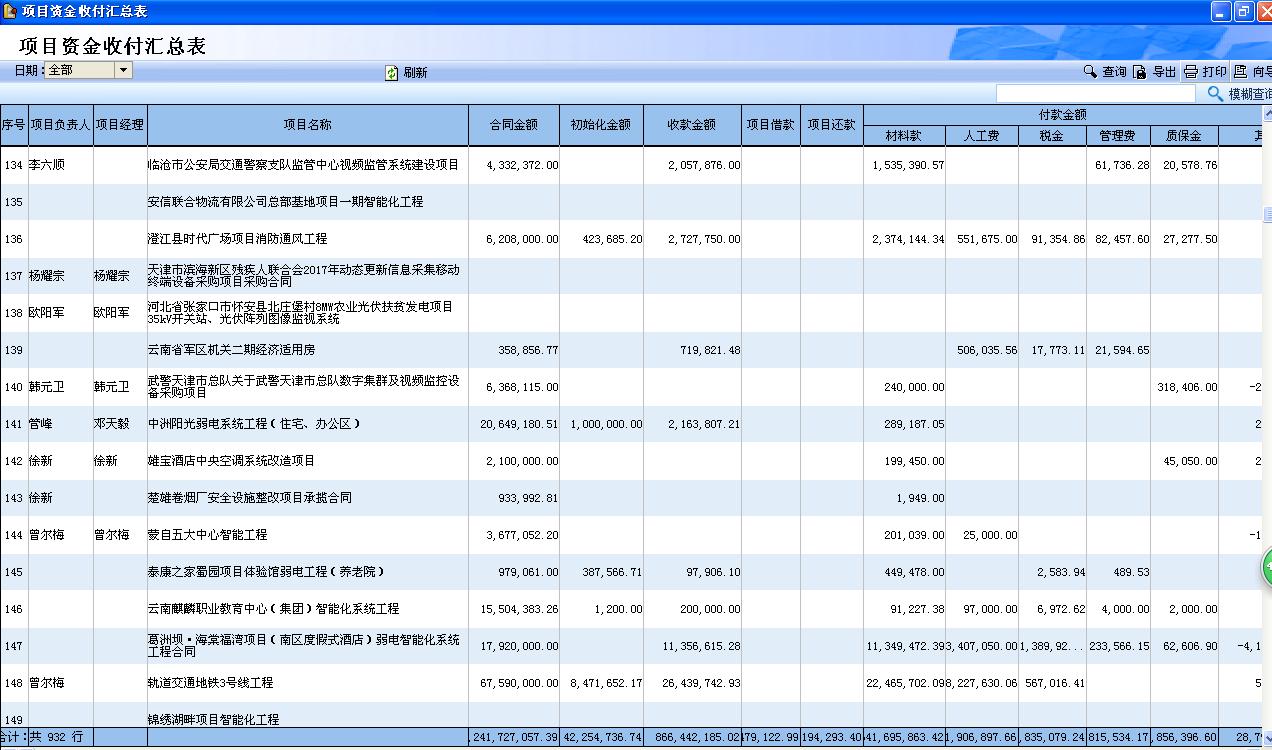Click the 查询 magnifier icon
The width and height of the screenshot is (1272, 750).
click(x=1090, y=72)
